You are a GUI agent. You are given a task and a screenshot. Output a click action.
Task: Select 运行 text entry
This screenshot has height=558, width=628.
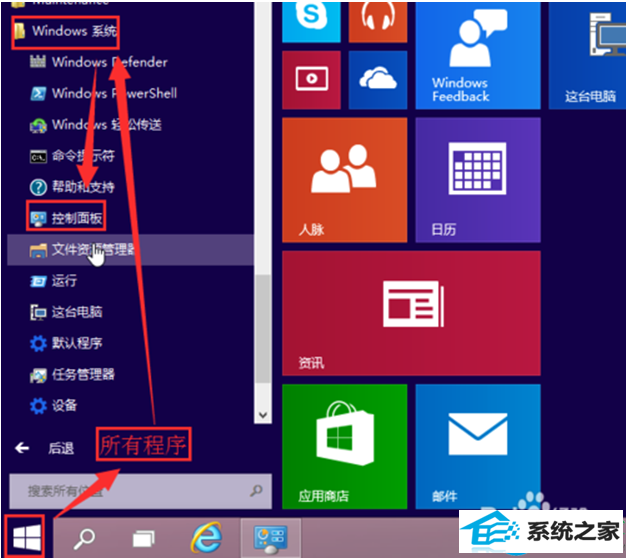(64, 281)
